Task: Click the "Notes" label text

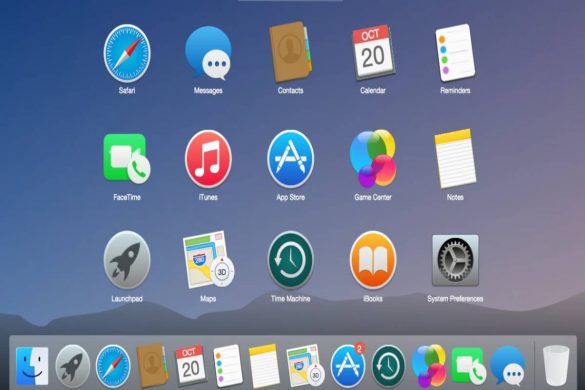Action: 455,197
